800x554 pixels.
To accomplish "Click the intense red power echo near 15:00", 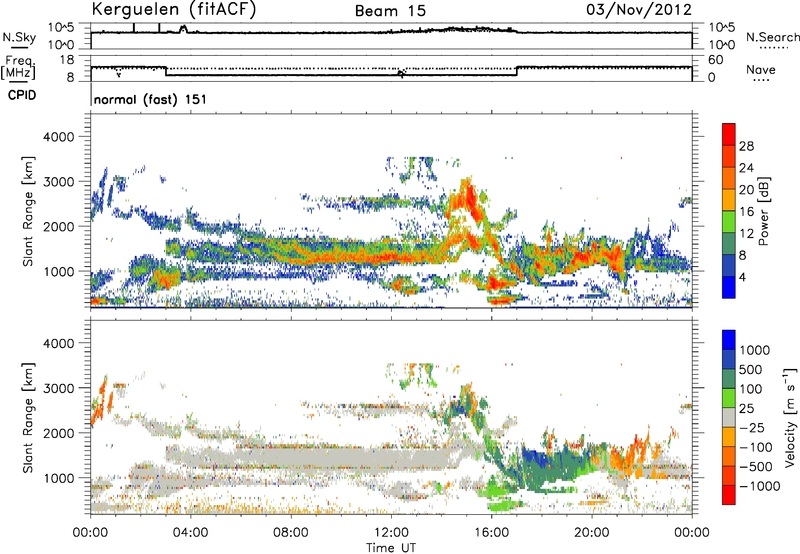I will click(x=469, y=200).
